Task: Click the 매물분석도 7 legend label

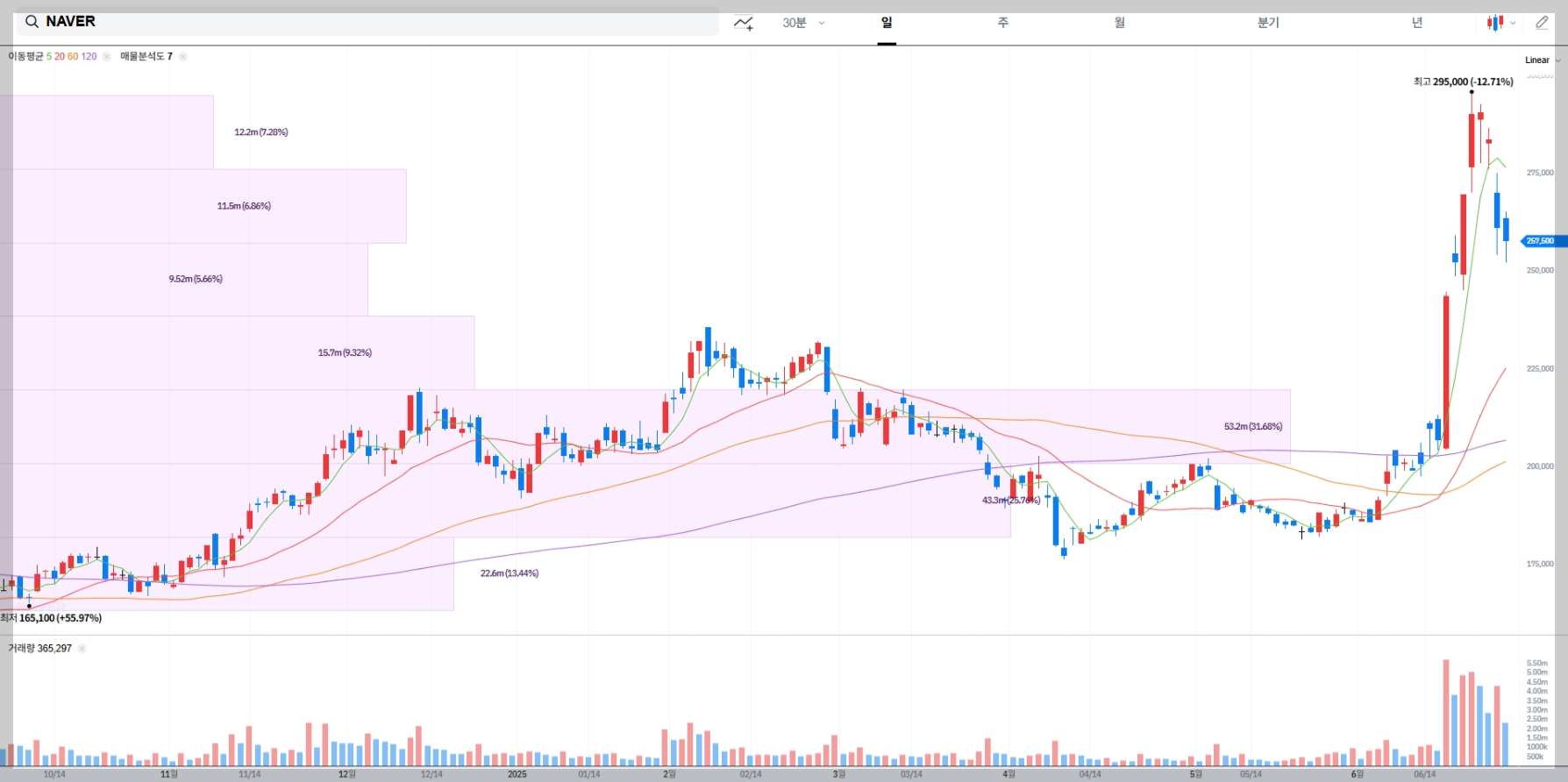Action: pos(146,56)
